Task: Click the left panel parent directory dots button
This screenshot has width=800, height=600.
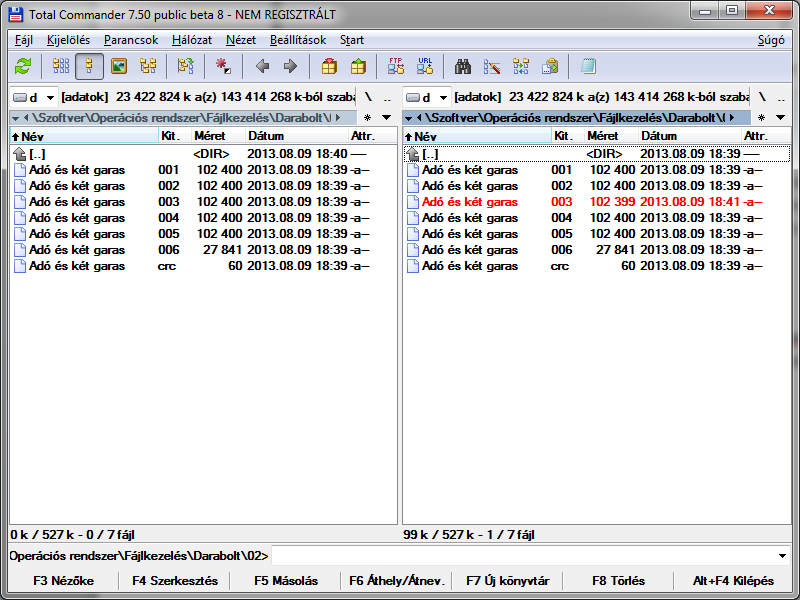Action: (387, 97)
